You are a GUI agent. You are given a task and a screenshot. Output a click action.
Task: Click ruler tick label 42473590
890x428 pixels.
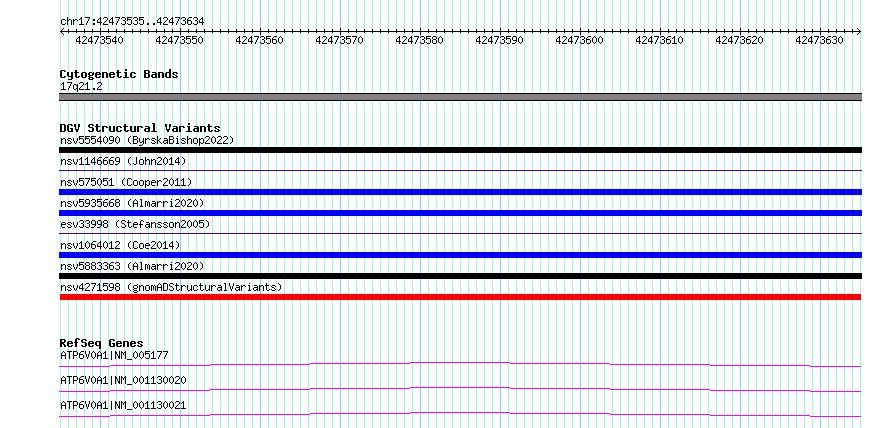click(499, 40)
